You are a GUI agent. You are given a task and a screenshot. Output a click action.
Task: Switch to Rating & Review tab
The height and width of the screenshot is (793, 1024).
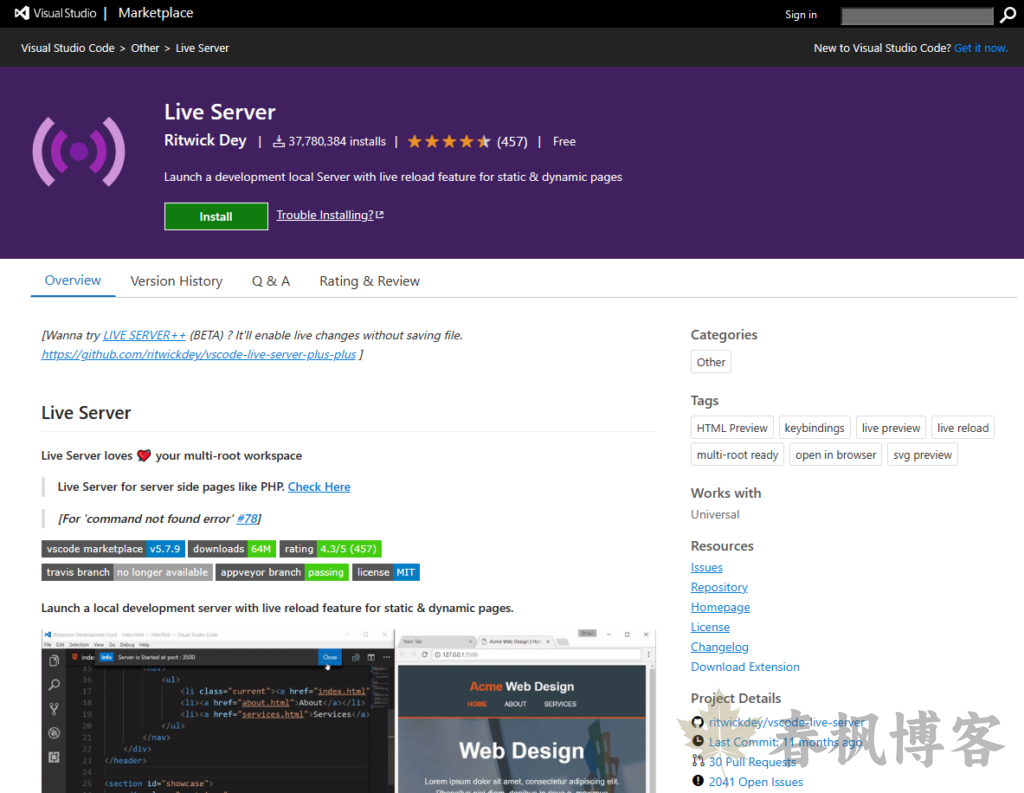(x=370, y=281)
